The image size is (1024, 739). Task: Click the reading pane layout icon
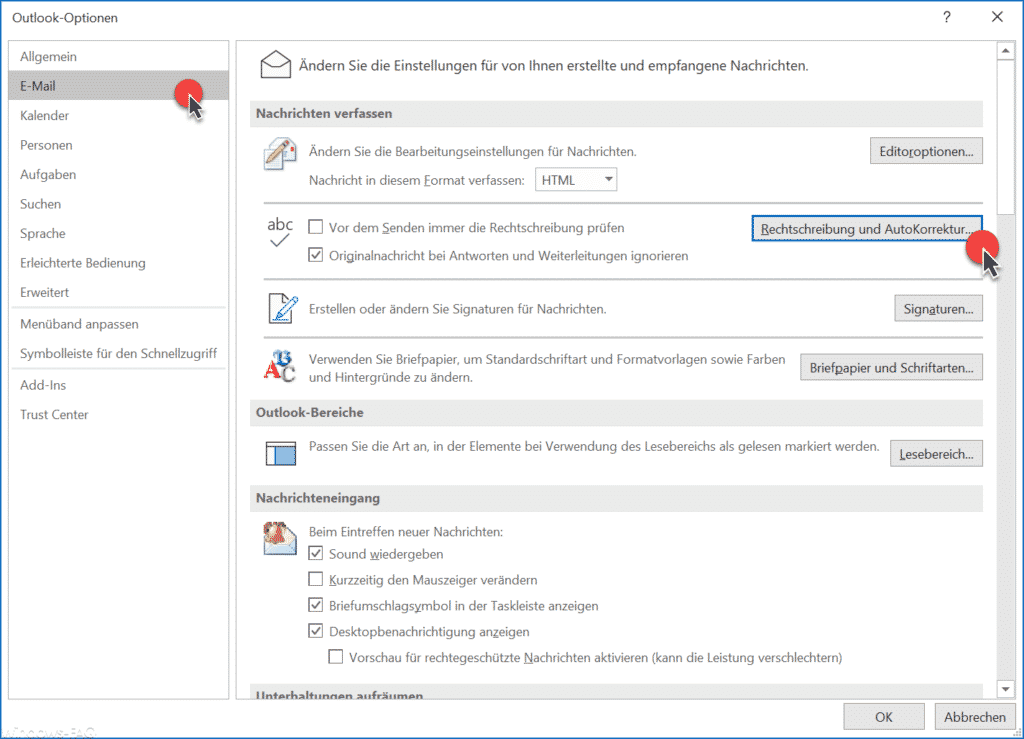281,453
